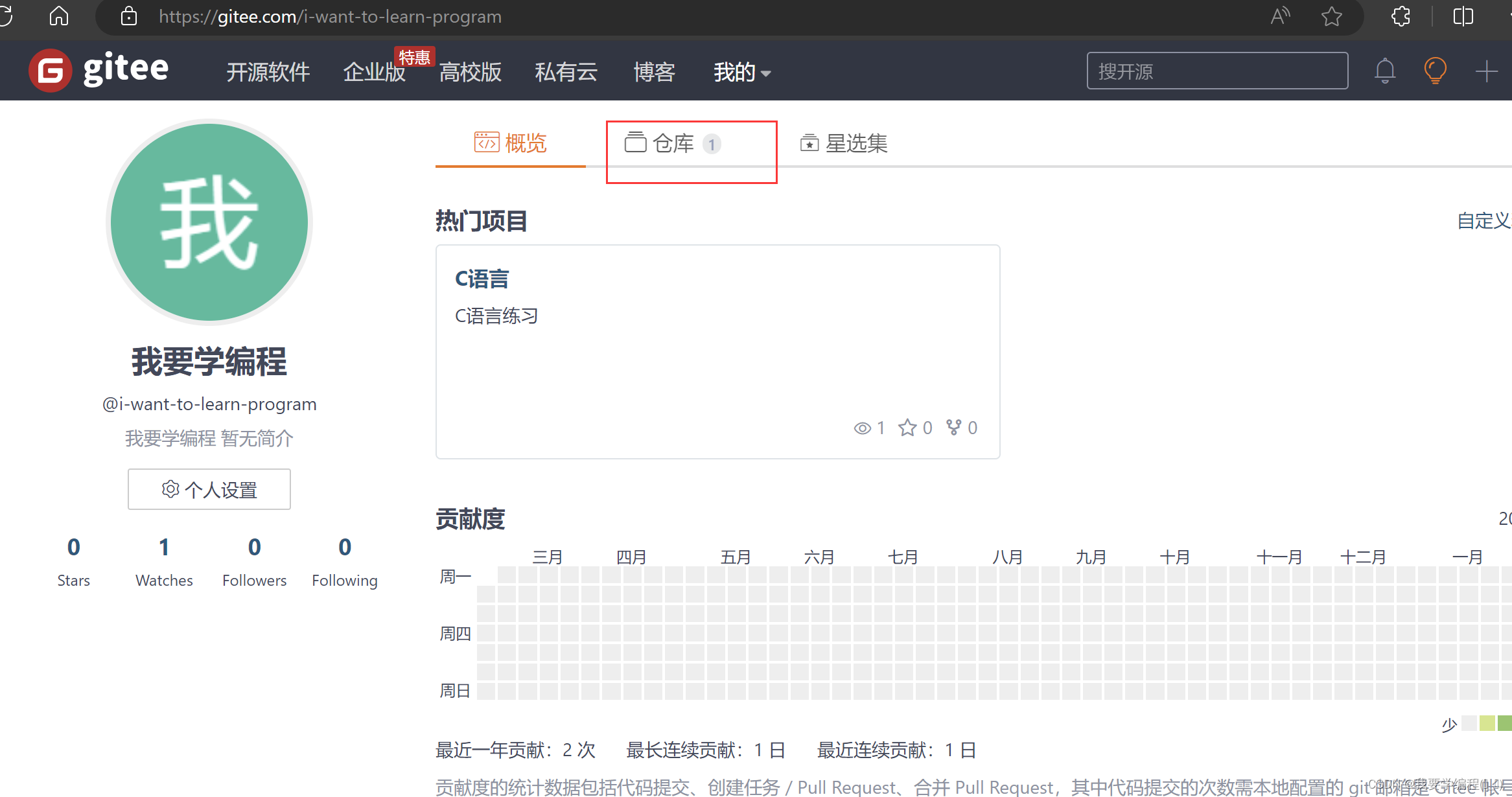Click the 特惠 badge
The width and height of the screenshot is (1512, 797).
[415, 57]
